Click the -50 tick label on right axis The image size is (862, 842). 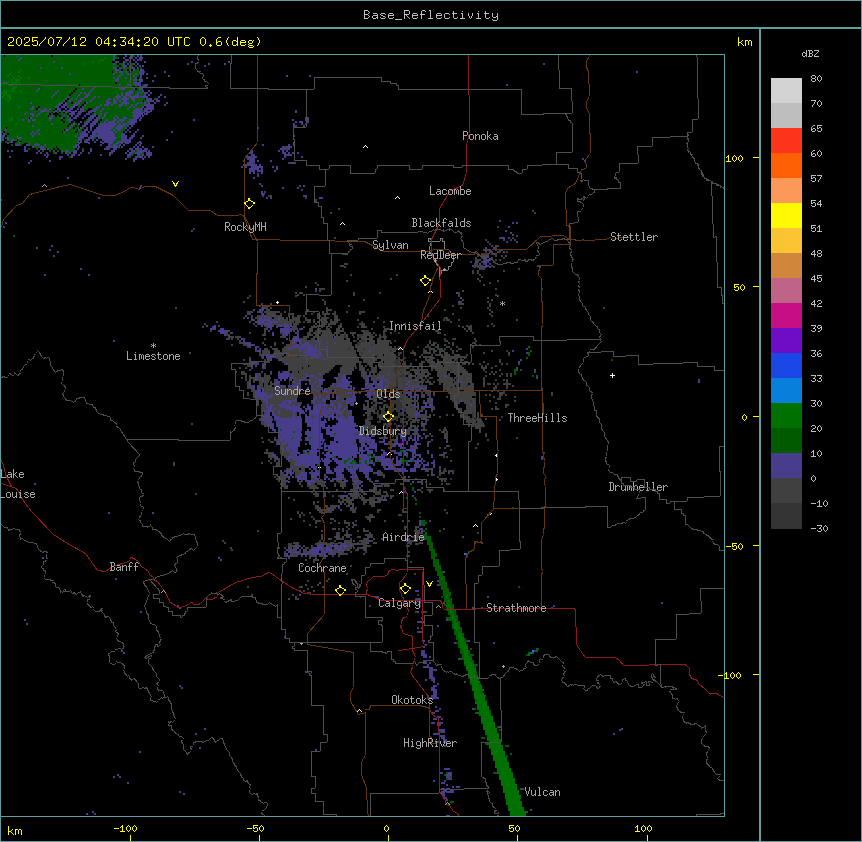(x=734, y=546)
